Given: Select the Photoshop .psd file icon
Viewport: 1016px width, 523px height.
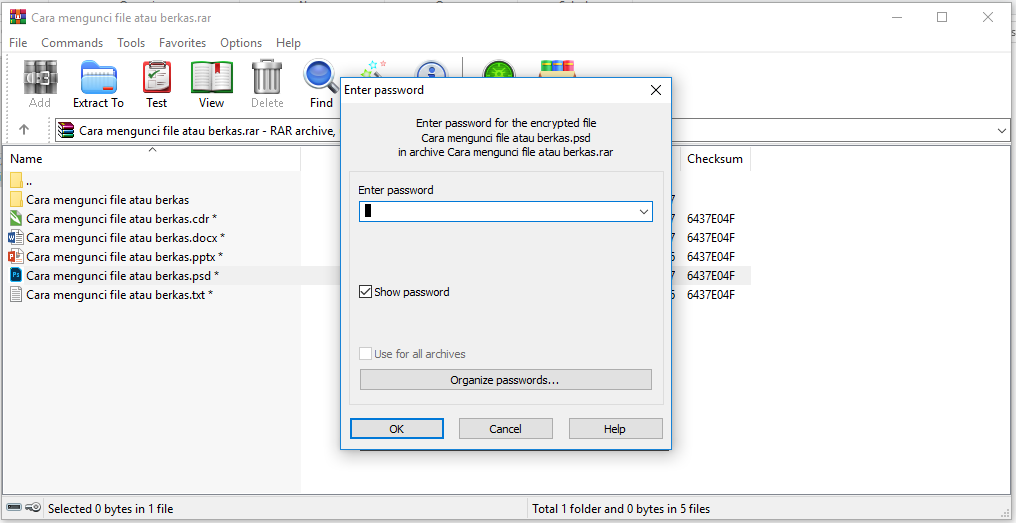Looking at the screenshot, I should pyautogui.click(x=16, y=275).
